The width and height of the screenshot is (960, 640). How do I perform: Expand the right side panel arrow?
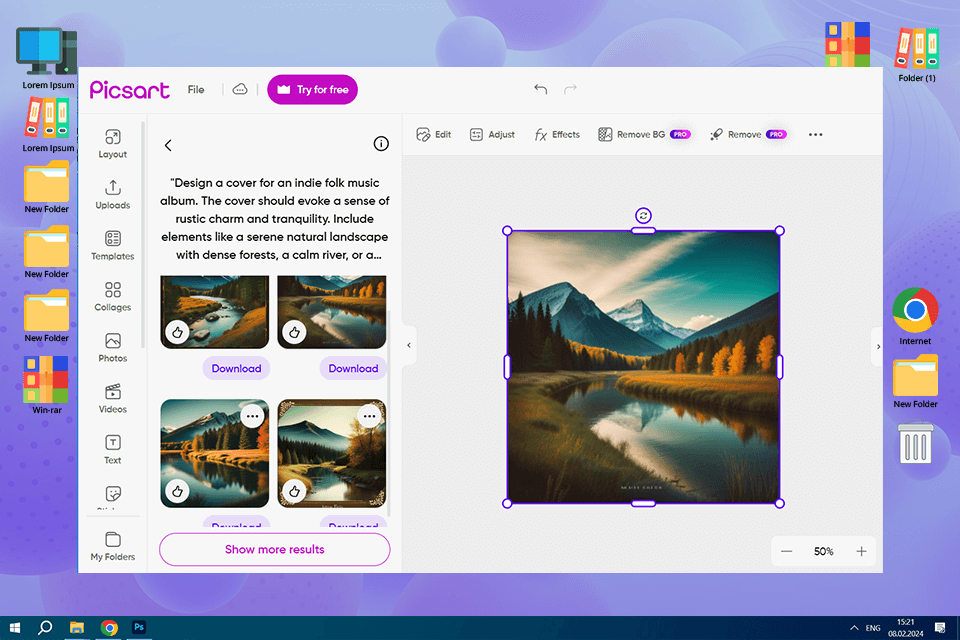click(x=878, y=347)
